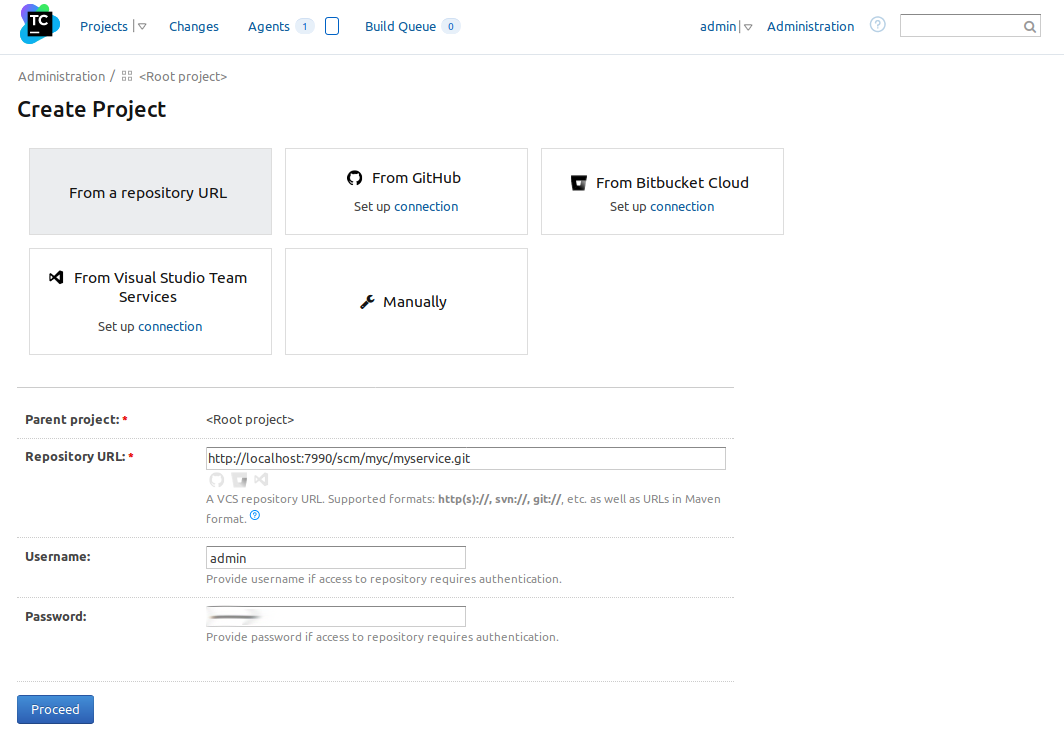Select the From Bitbucket Cloud option
This screenshot has width=1064, height=745.
(x=662, y=192)
